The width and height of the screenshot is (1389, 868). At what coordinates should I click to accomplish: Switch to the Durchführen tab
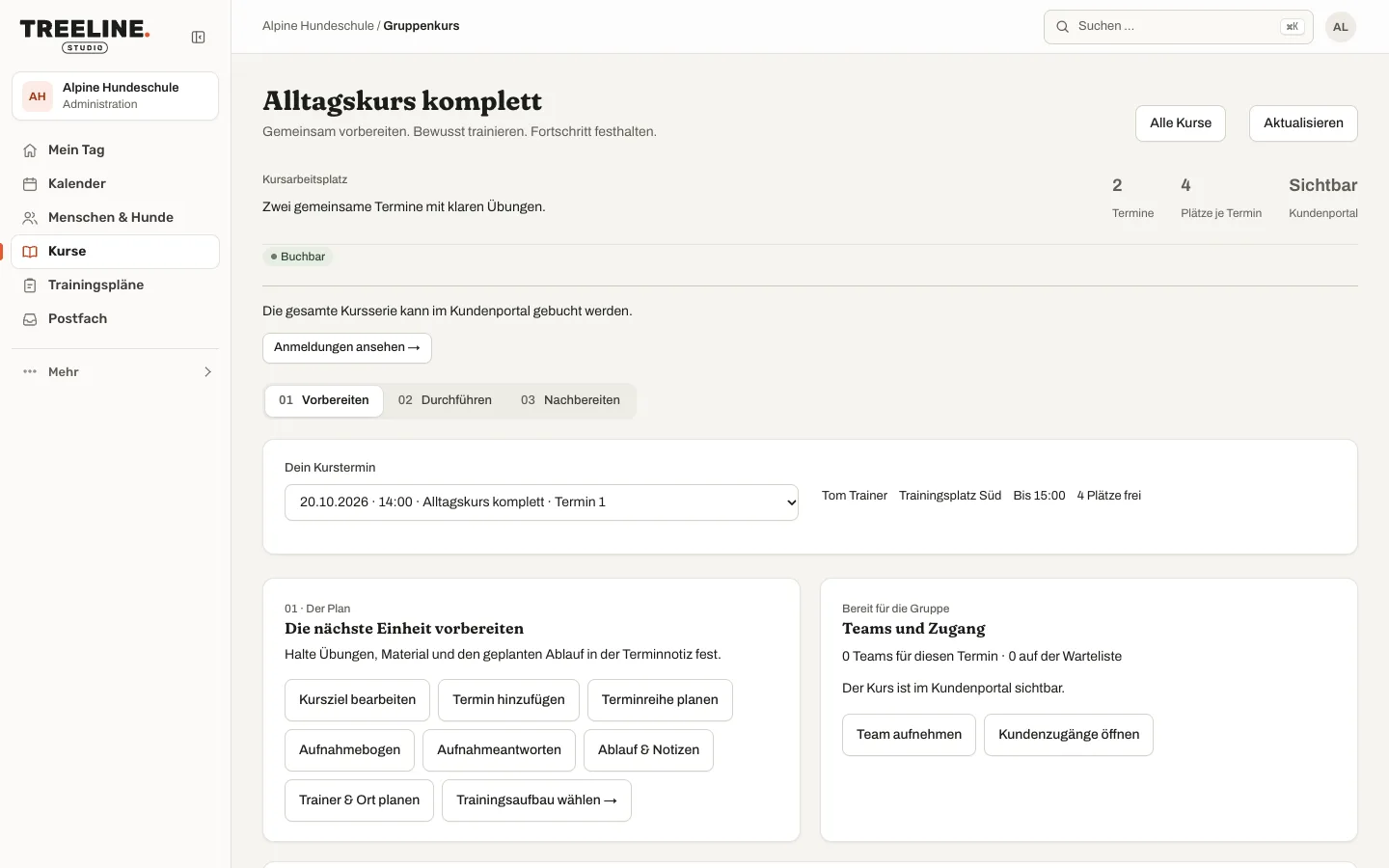[x=445, y=401]
